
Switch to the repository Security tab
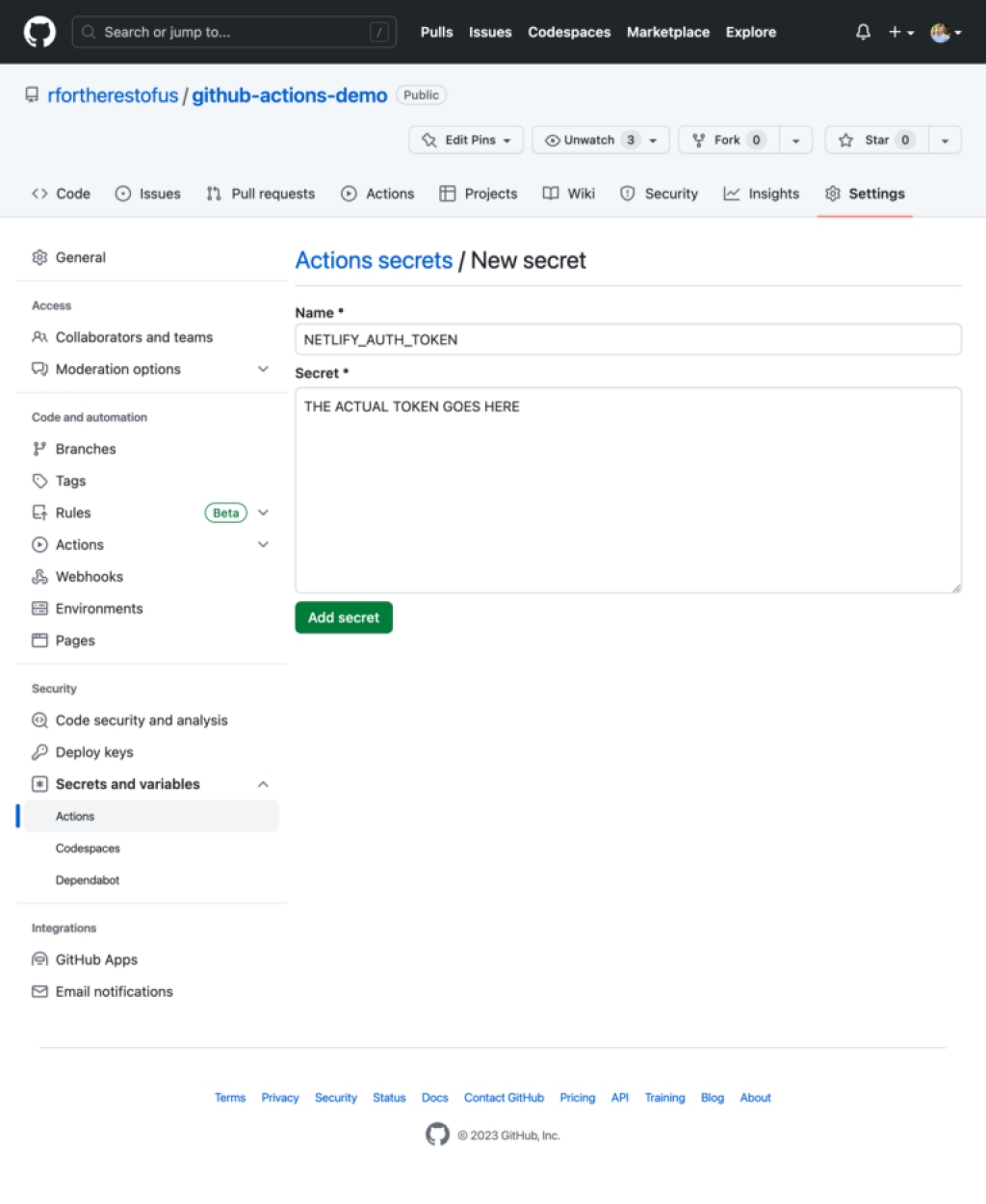659,194
